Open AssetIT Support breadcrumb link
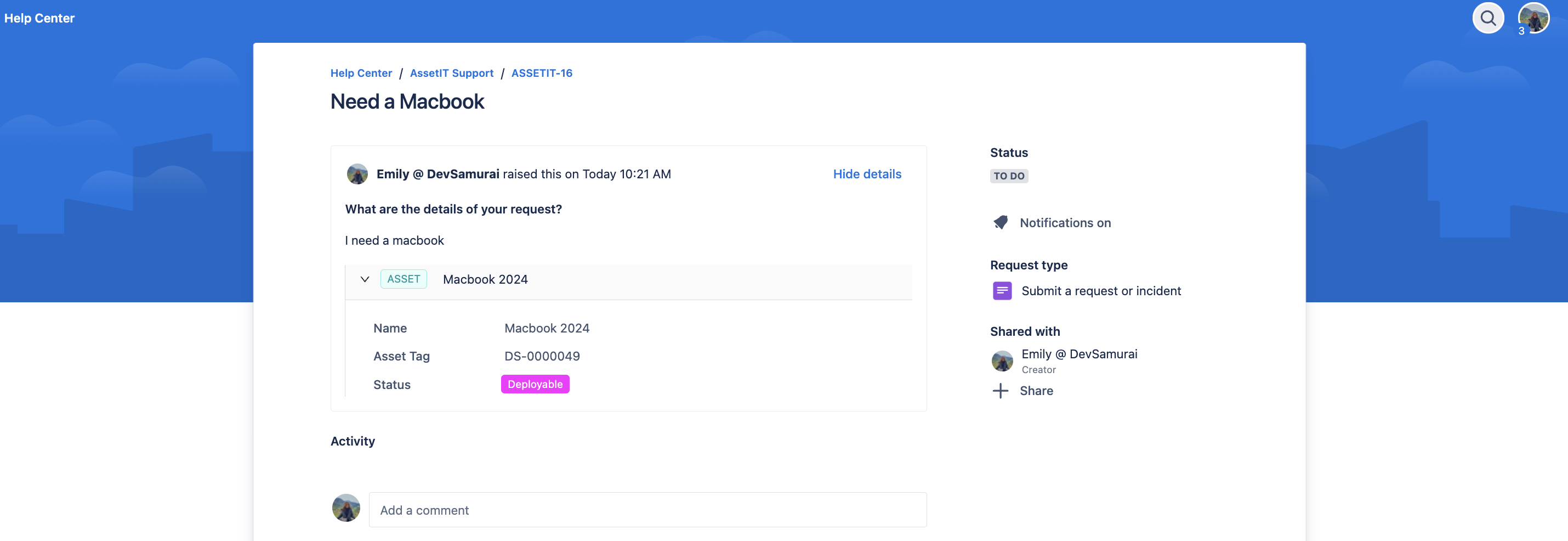This screenshot has width=1568, height=541. pos(451,73)
